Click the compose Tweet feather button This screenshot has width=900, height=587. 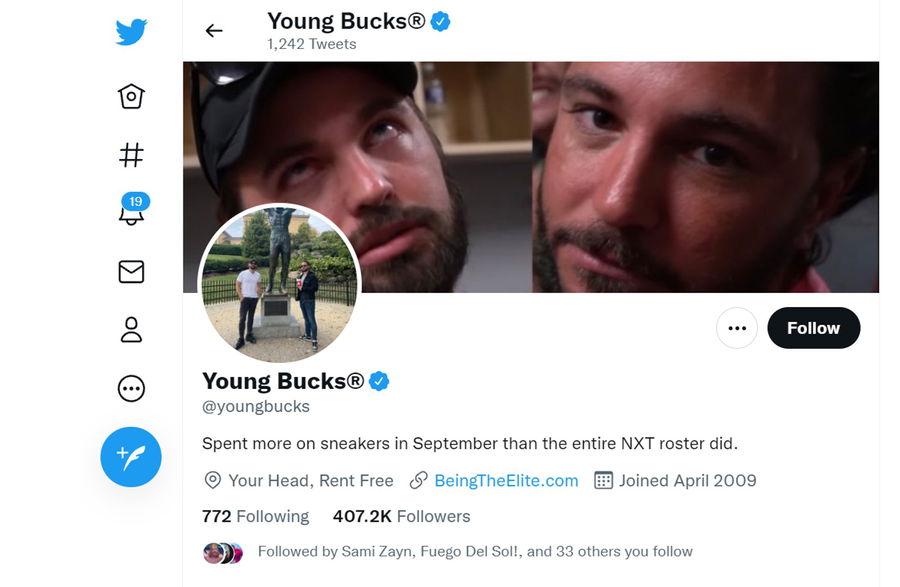click(131, 457)
